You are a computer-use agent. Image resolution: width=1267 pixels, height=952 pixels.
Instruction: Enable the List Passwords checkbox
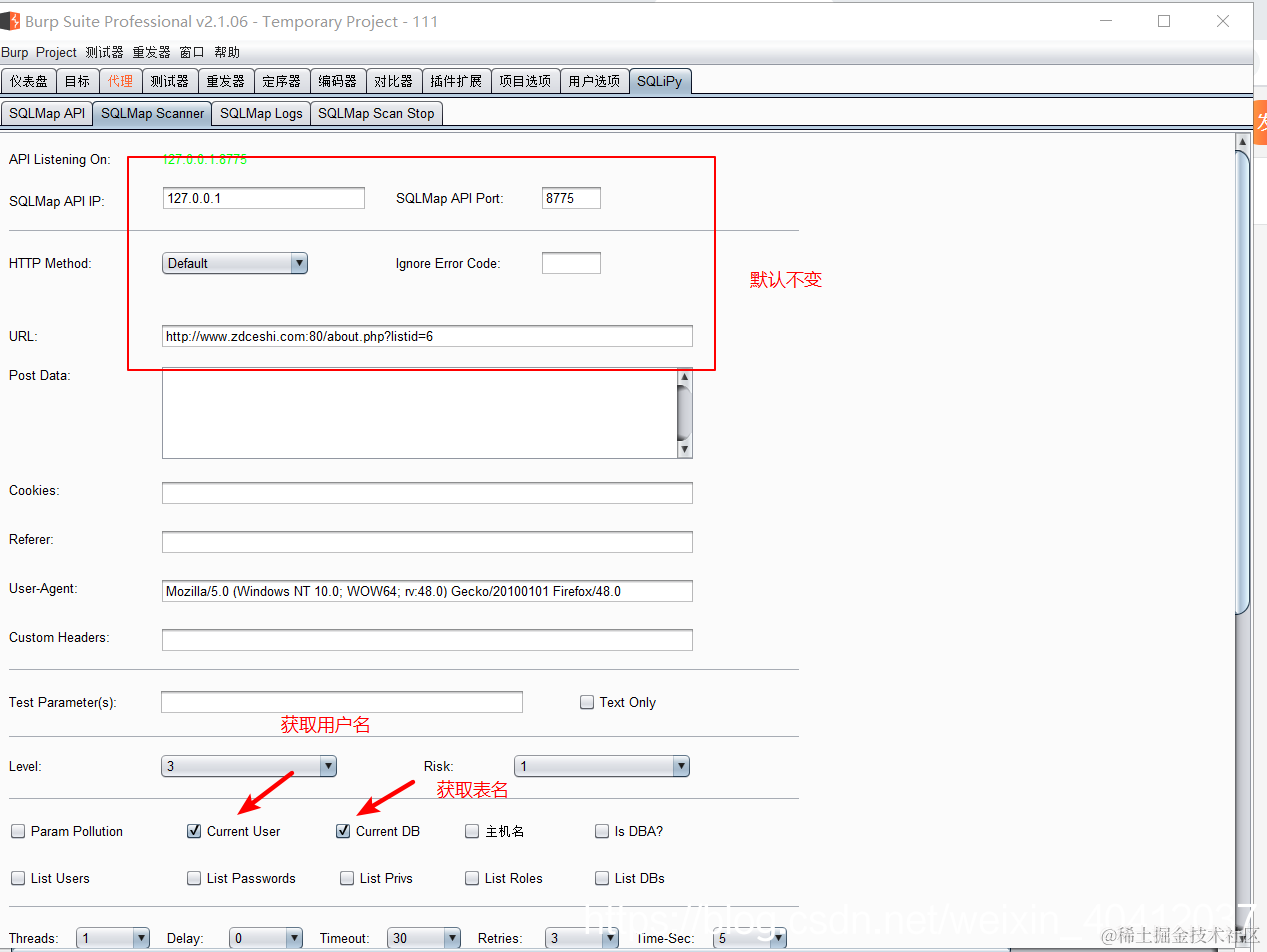pyautogui.click(x=194, y=878)
